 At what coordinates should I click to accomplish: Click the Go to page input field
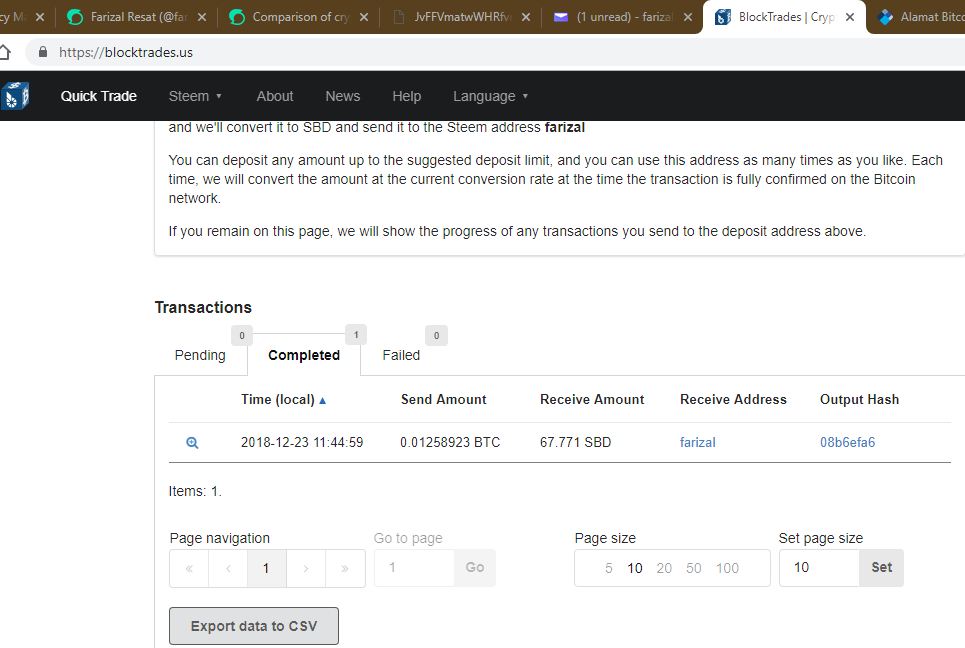pyautogui.click(x=415, y=567)
